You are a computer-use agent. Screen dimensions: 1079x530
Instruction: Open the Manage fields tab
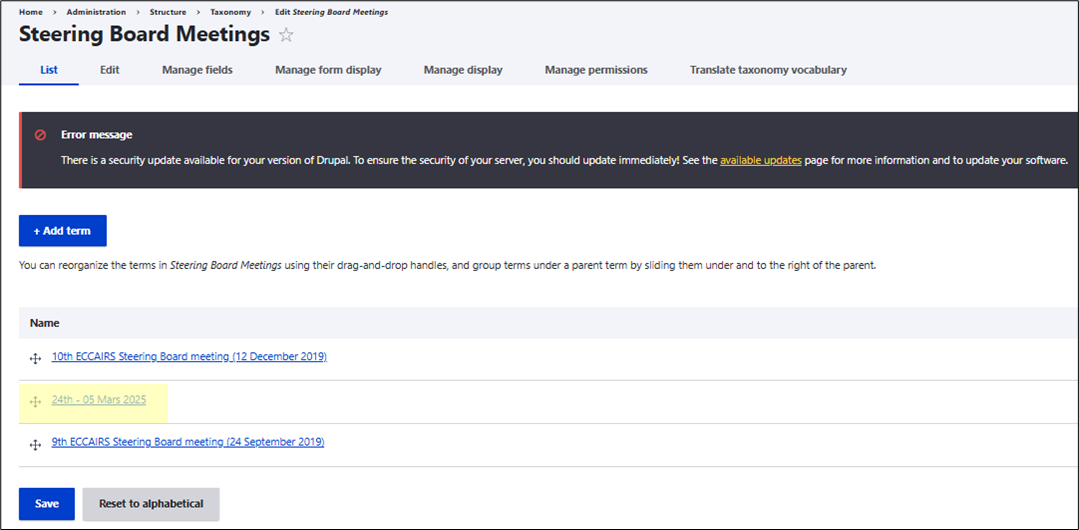[x=197, y=70]
